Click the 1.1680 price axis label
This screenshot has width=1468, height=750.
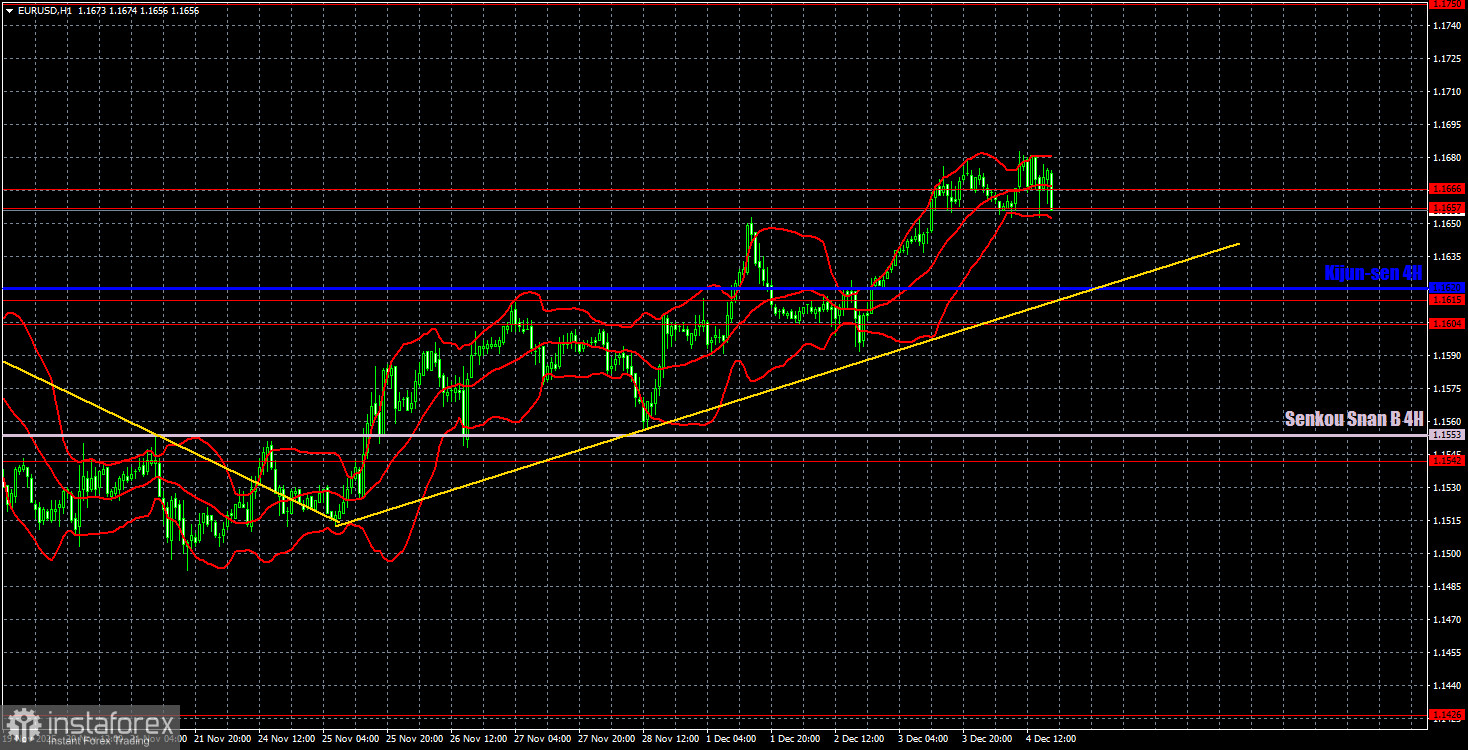1447,158
